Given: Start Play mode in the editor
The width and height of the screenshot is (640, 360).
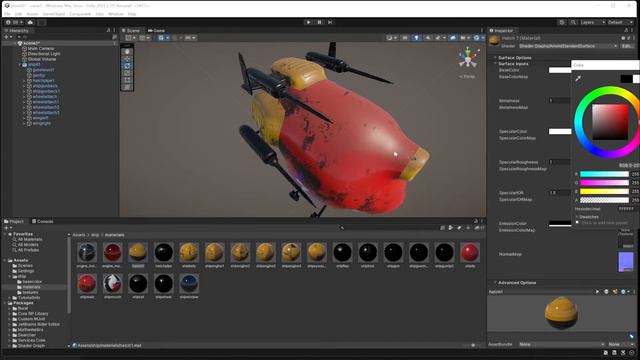Looking at the screenshot, I should pyautogui.click(x=308, y=22).
